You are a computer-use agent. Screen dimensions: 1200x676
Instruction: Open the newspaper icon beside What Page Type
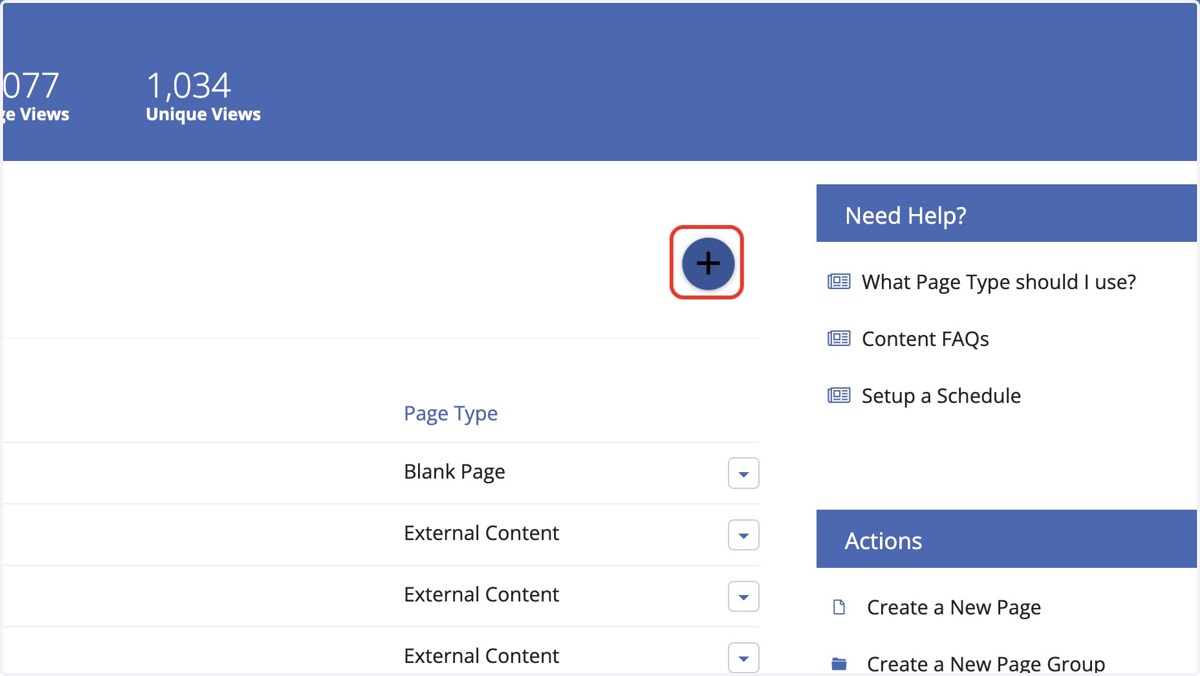point(838,282)
